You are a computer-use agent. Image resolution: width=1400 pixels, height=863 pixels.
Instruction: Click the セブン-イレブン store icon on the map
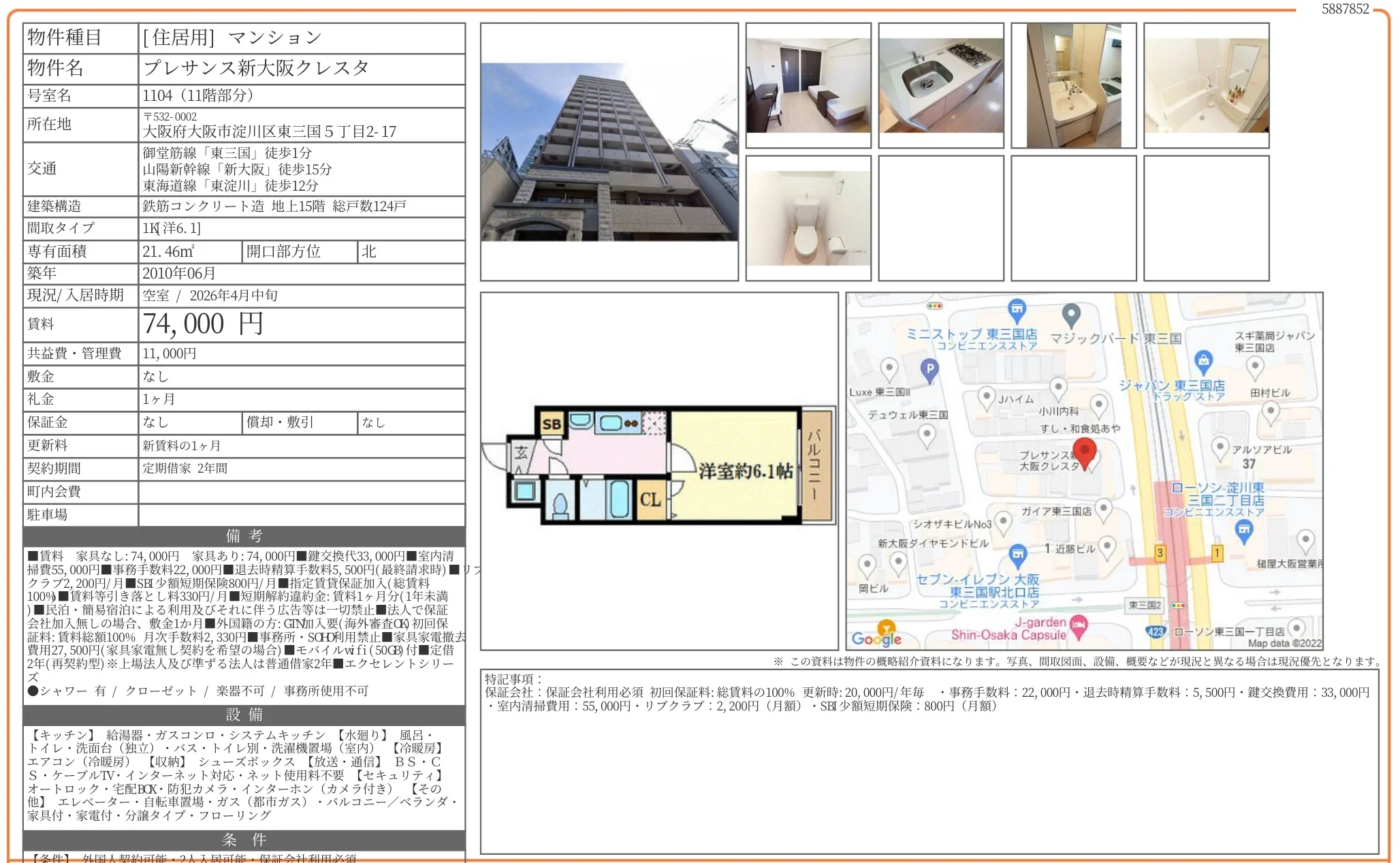coord(1017,553)
